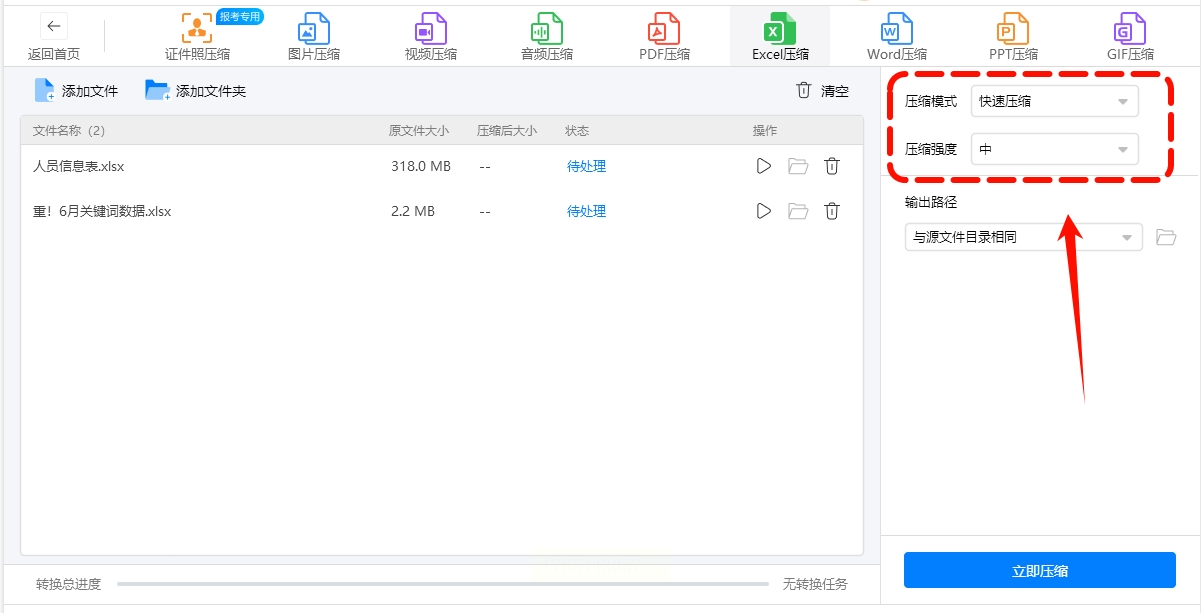Start compressing 重！6月关键词数据.xlsx with play icon
The width and height of the screenshot is (1201, 613).
click(764, 211)
